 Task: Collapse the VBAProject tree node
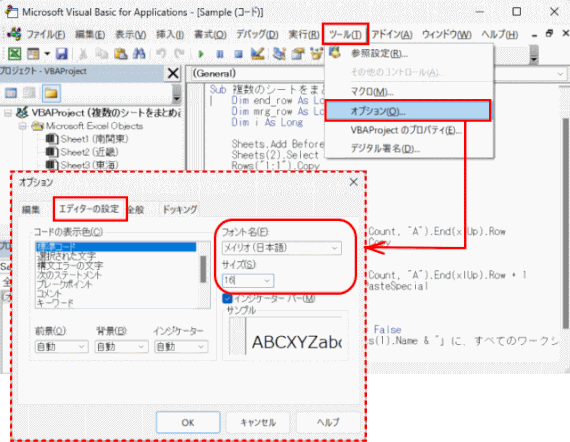point(8,113)
